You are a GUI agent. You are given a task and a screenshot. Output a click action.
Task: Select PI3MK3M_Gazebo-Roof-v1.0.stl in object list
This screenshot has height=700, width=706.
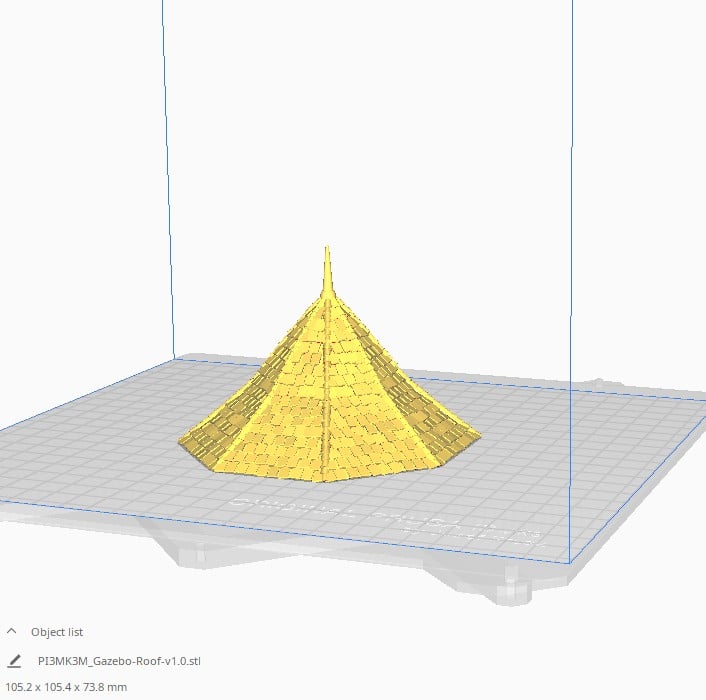point(110,661)
